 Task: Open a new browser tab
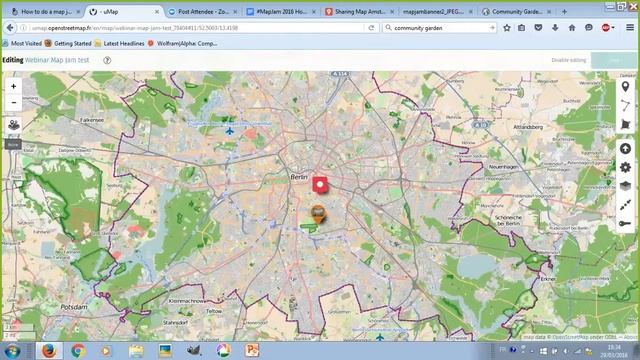(564, 12)
